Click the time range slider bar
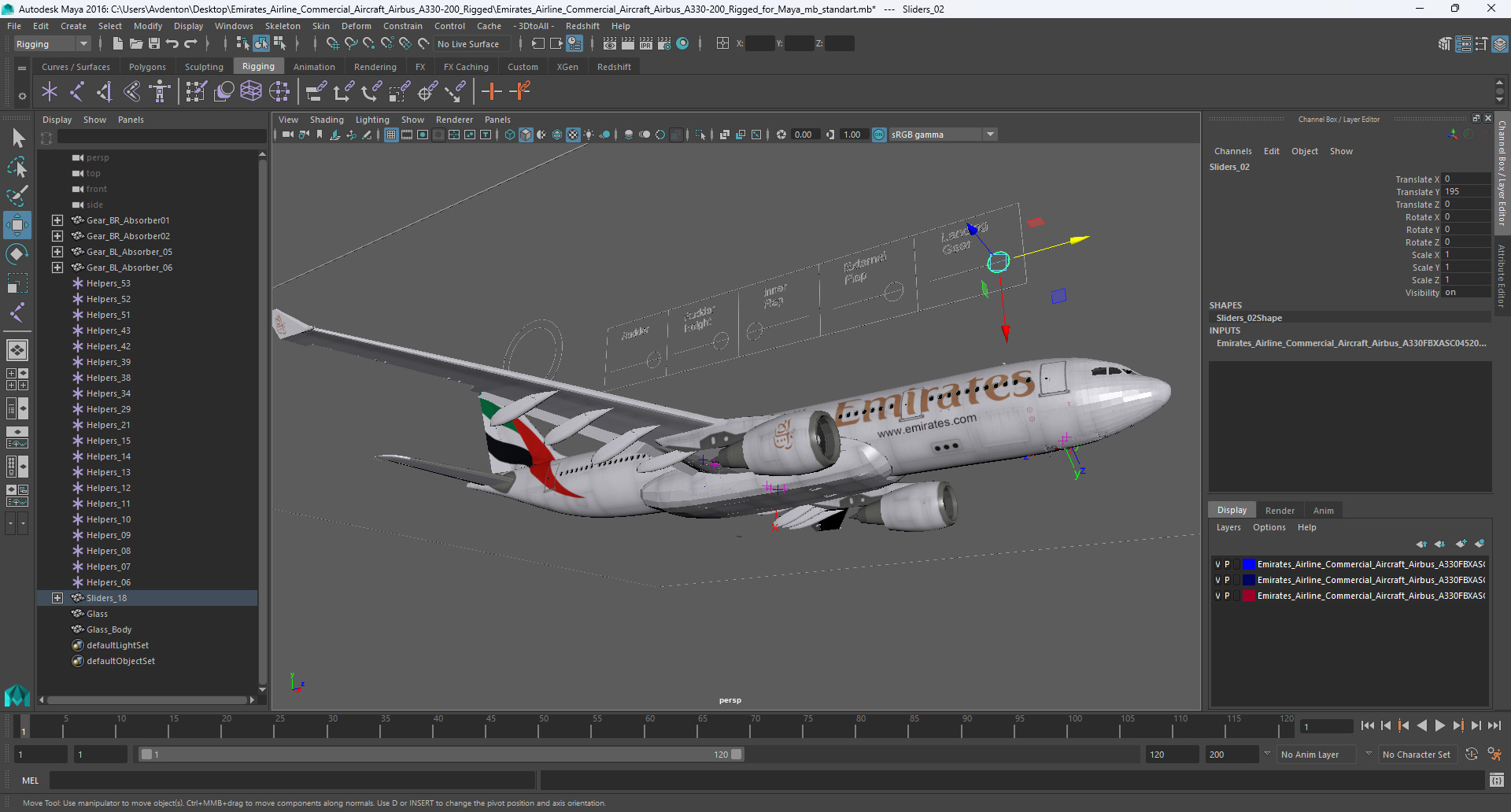 (x=441, y=755)
